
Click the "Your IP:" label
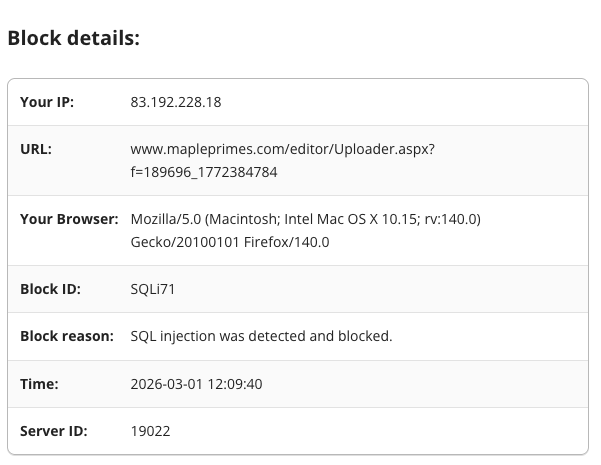click(x=47, y=102)
